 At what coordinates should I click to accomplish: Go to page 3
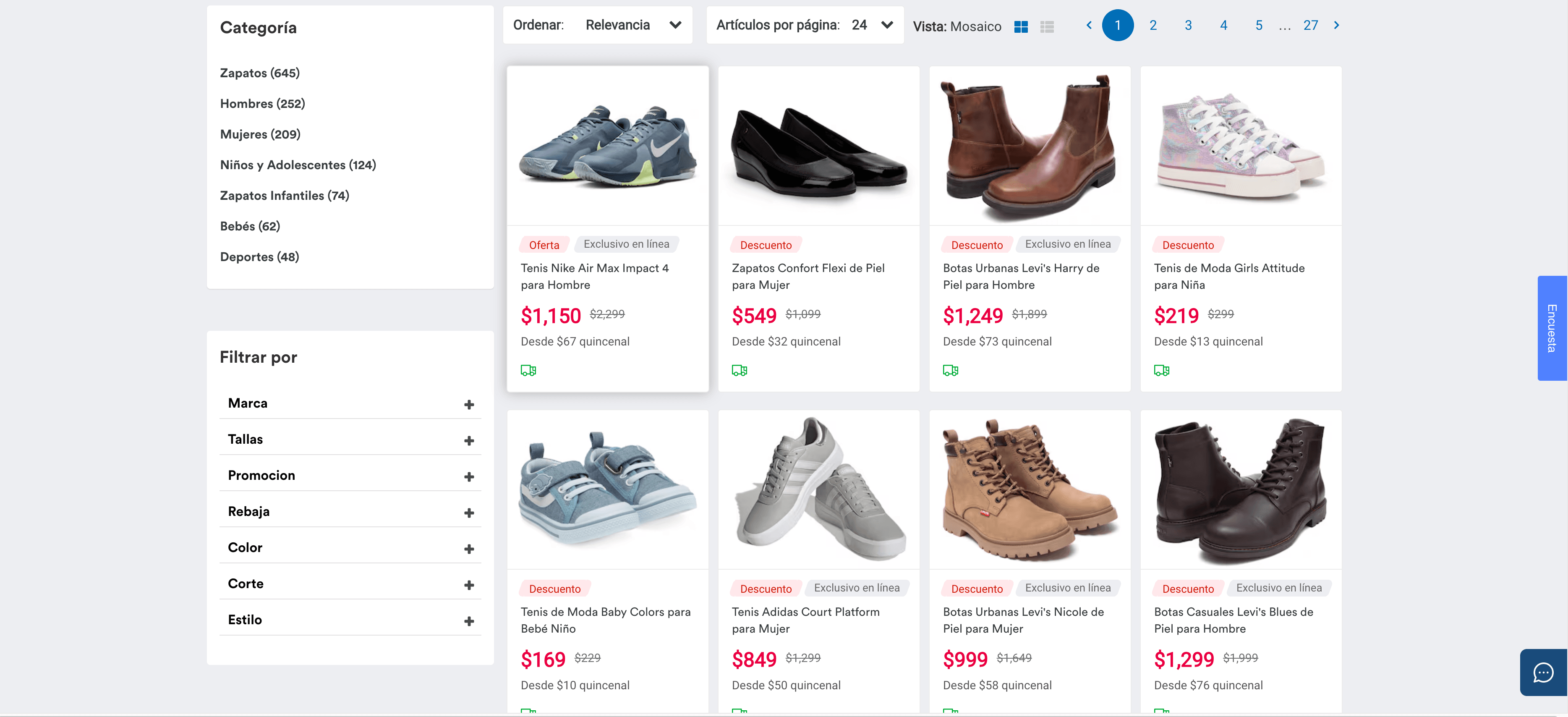1188,25
